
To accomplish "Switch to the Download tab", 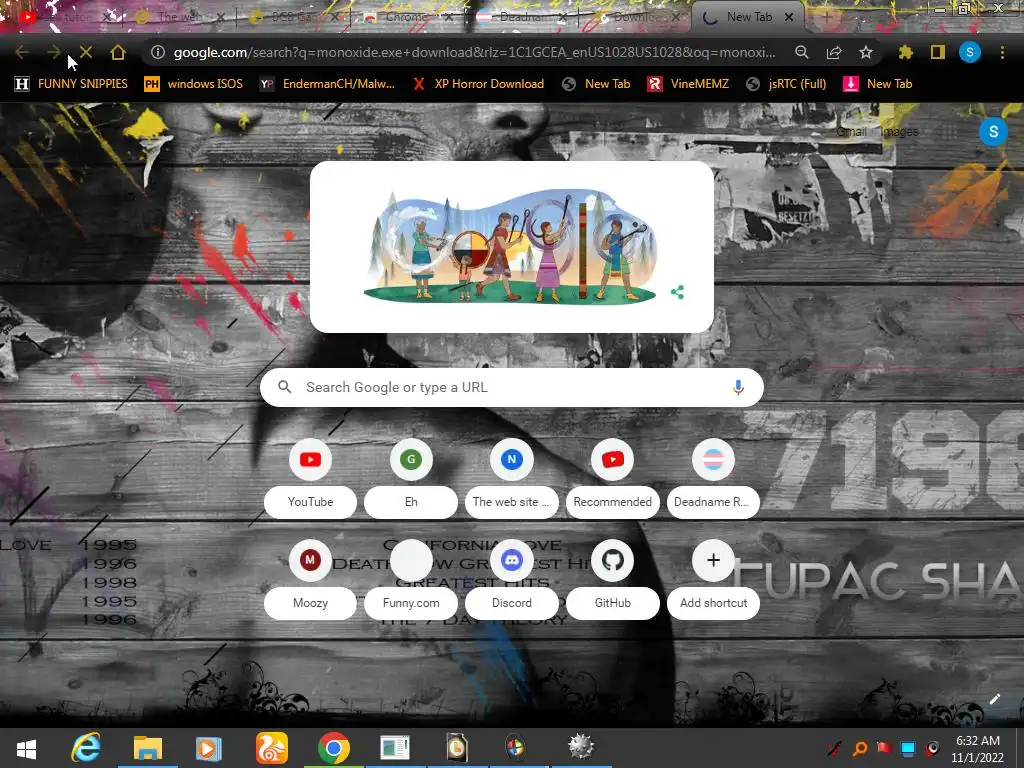I will (635, 17).
